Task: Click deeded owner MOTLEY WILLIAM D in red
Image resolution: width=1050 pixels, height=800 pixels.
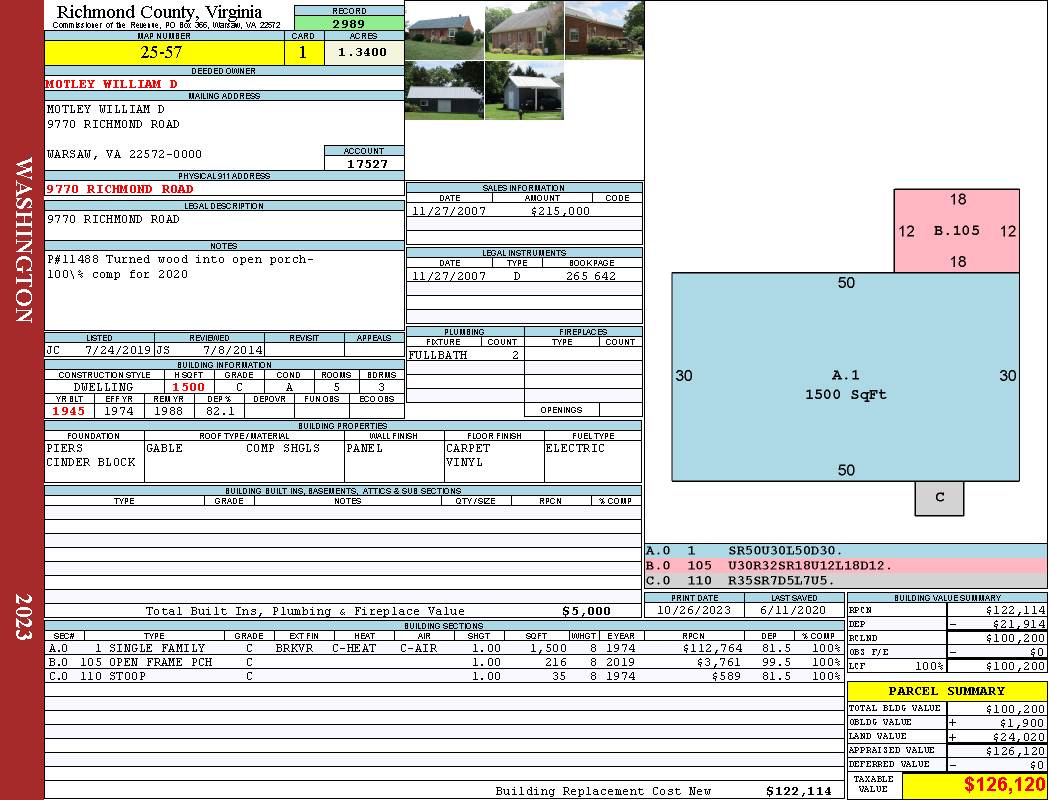Action: click(x=111, y=84)
